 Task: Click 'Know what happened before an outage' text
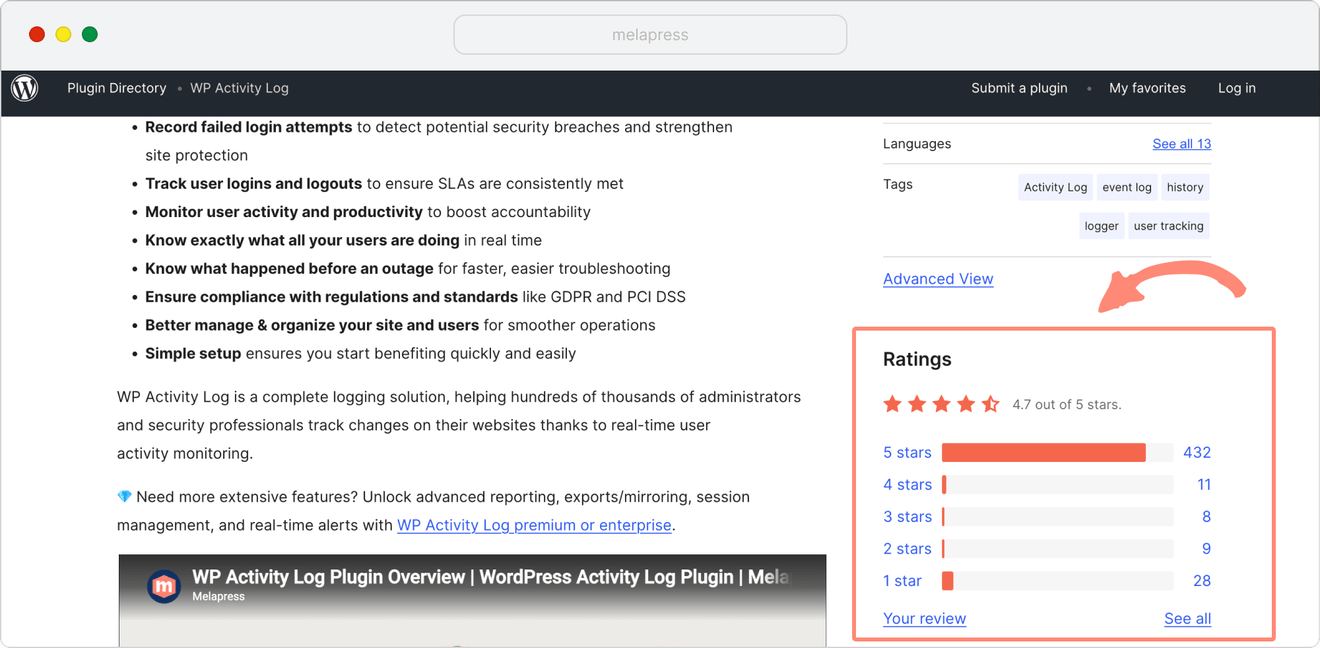(289, 269)
